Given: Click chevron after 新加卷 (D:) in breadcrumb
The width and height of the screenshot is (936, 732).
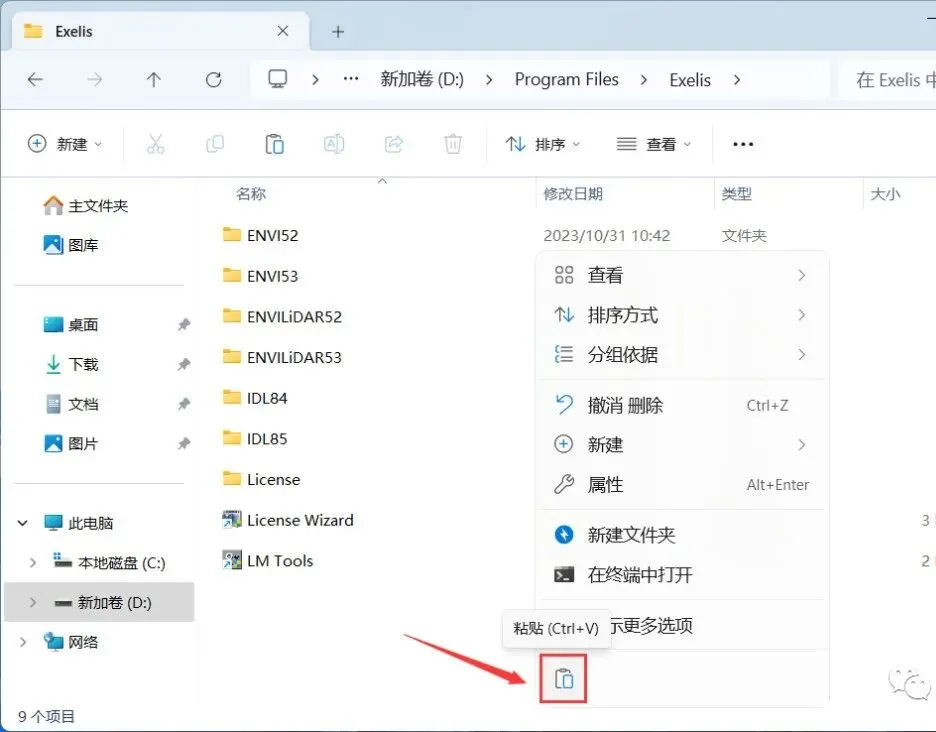Looking at the screenshot, I should [489, 79].
